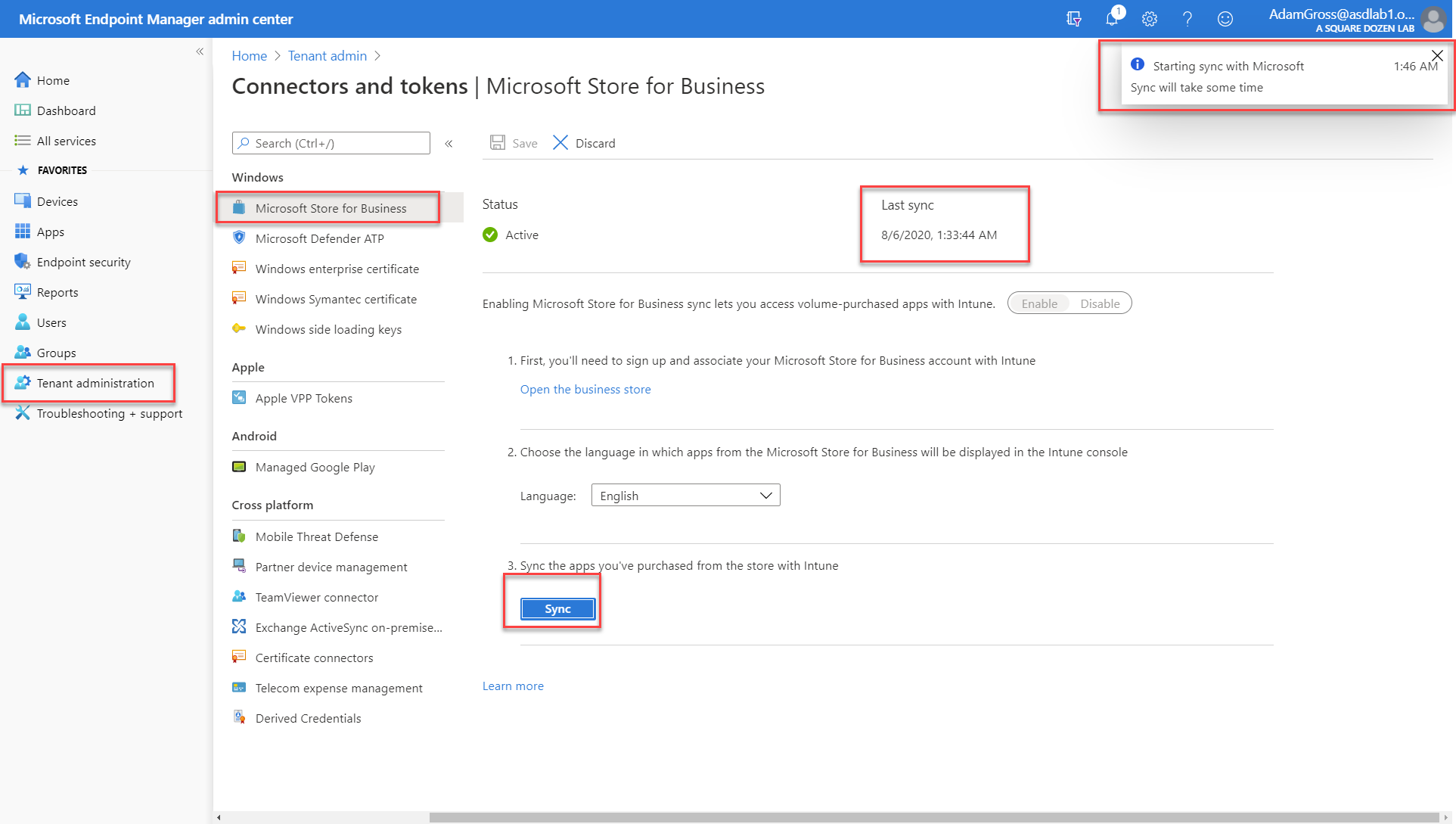
Task: Click the Microsoft Defender ATP shield icon
Action: point(239,238)
